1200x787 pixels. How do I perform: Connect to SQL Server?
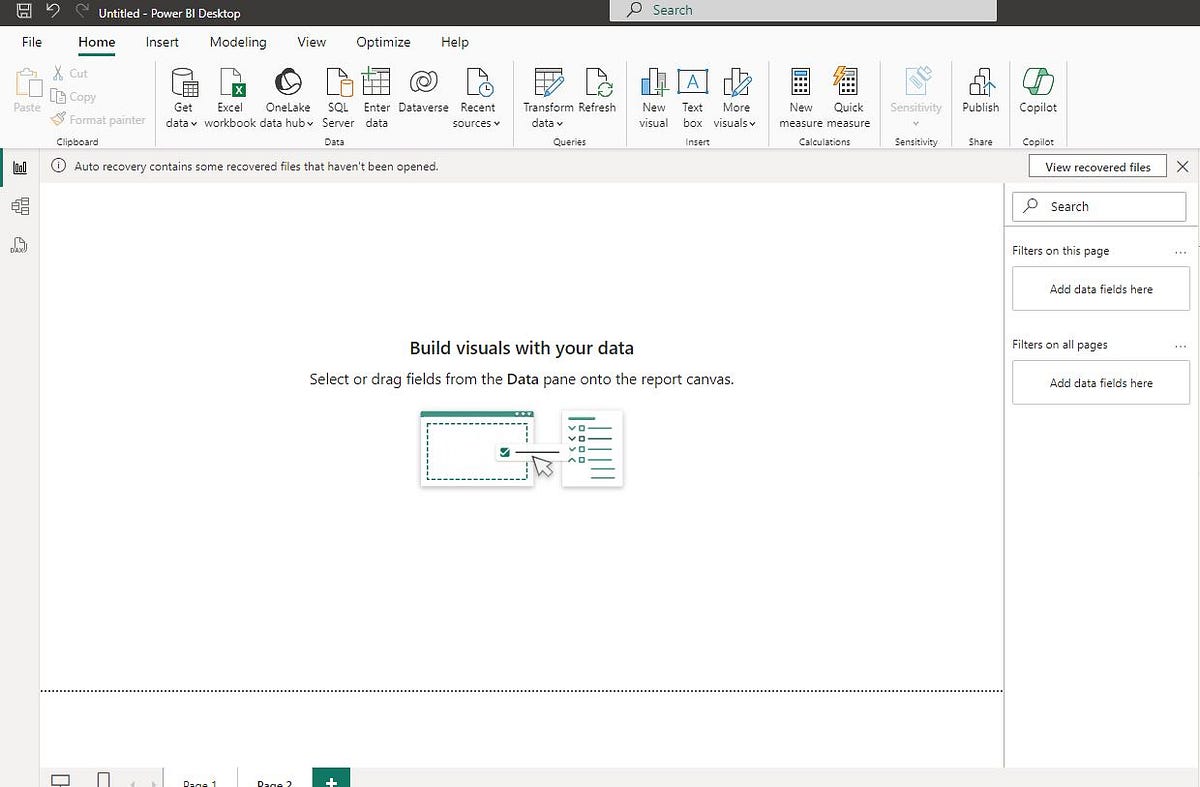(x=338, y=99)
